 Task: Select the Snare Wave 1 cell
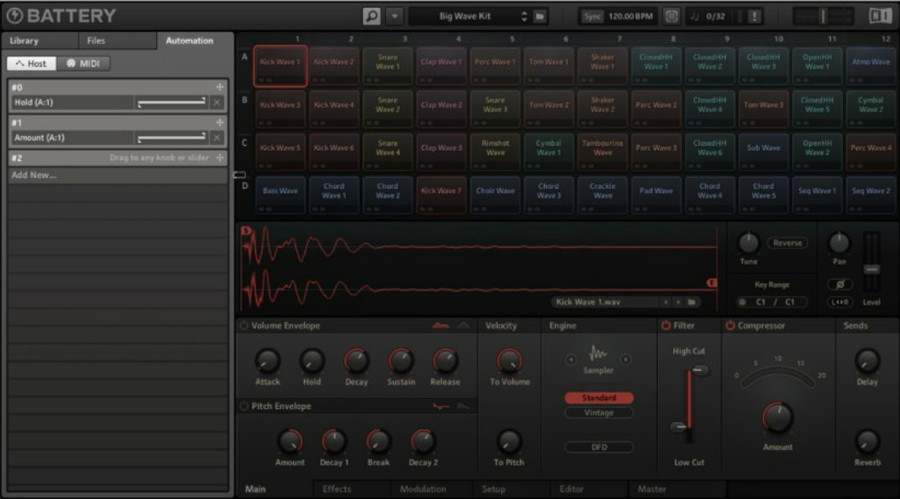[x=387, y=62]
